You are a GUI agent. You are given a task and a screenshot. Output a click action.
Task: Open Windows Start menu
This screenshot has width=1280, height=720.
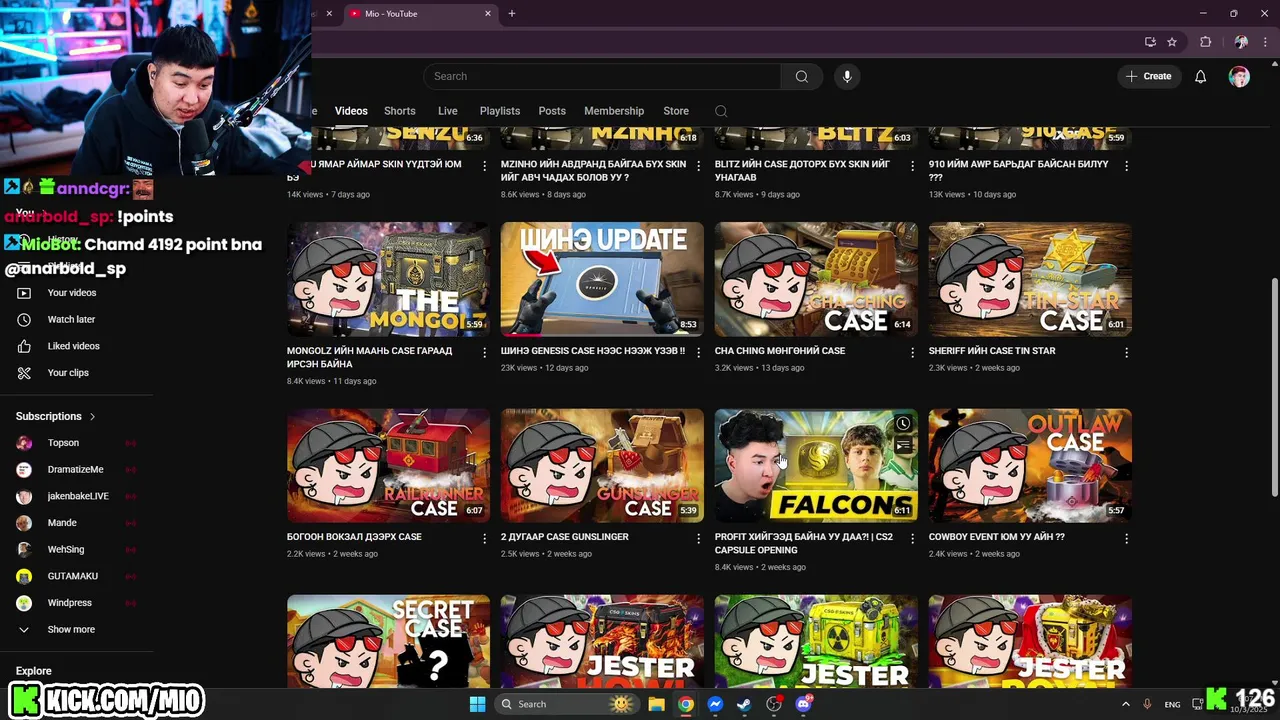(x=477, y=704)
